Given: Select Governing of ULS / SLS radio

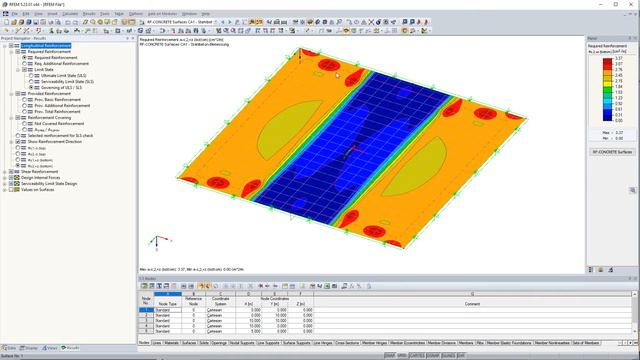Looking at the screenshot, I should click(31, 87).
